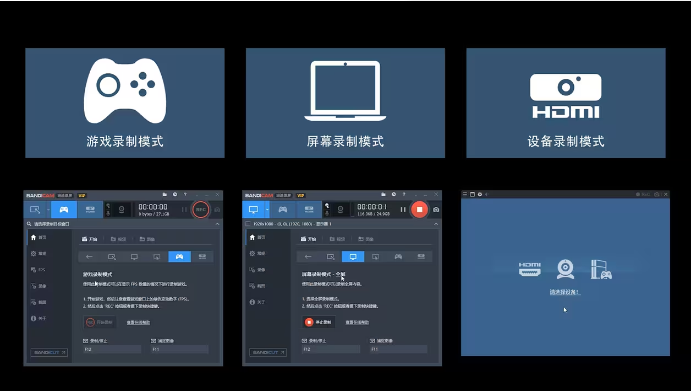Open the hamburger menu of the device window
This screenshot has width=691, height=391.
tap(464, 194)
